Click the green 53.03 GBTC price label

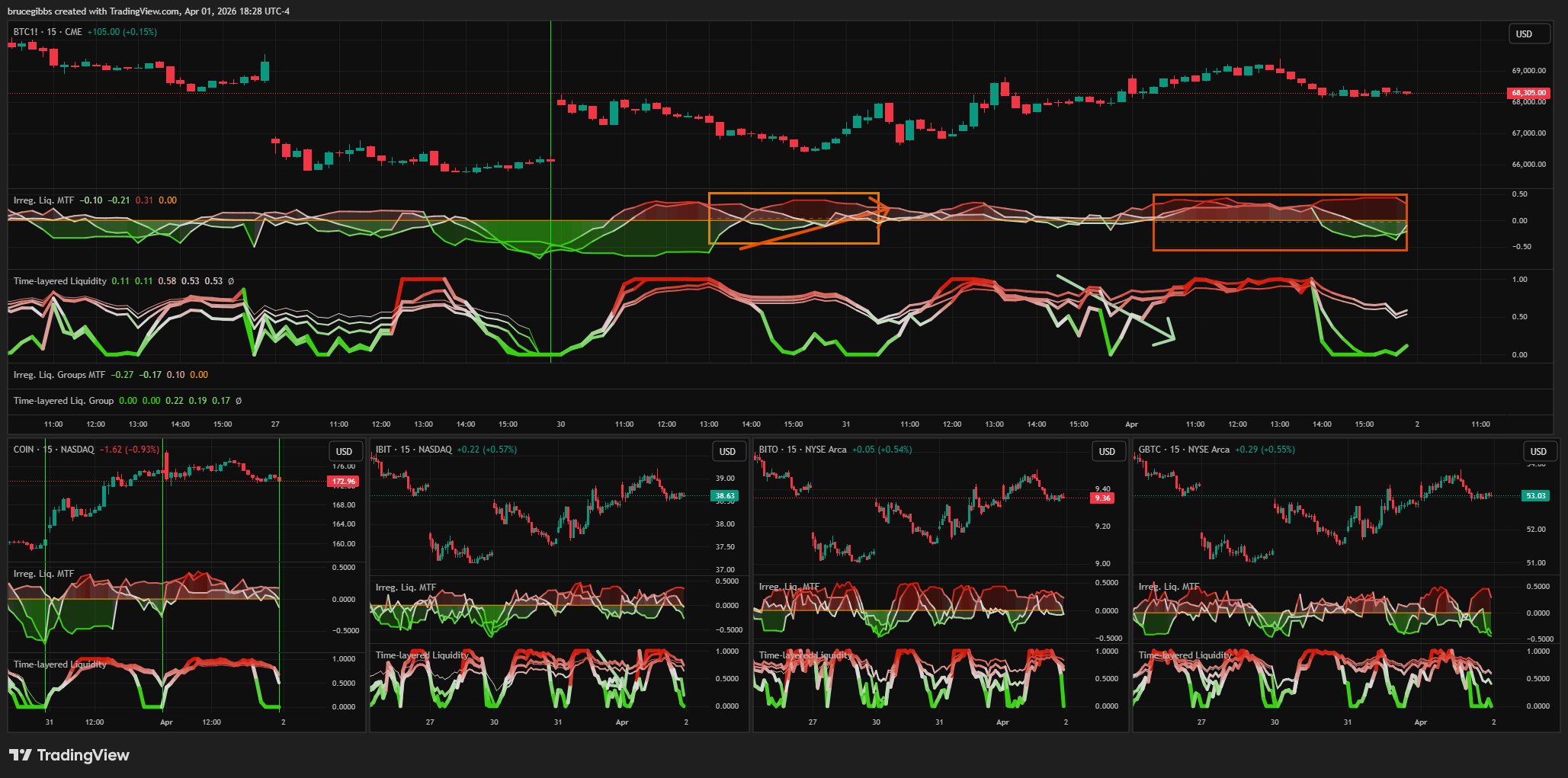tap(1535, 496)
